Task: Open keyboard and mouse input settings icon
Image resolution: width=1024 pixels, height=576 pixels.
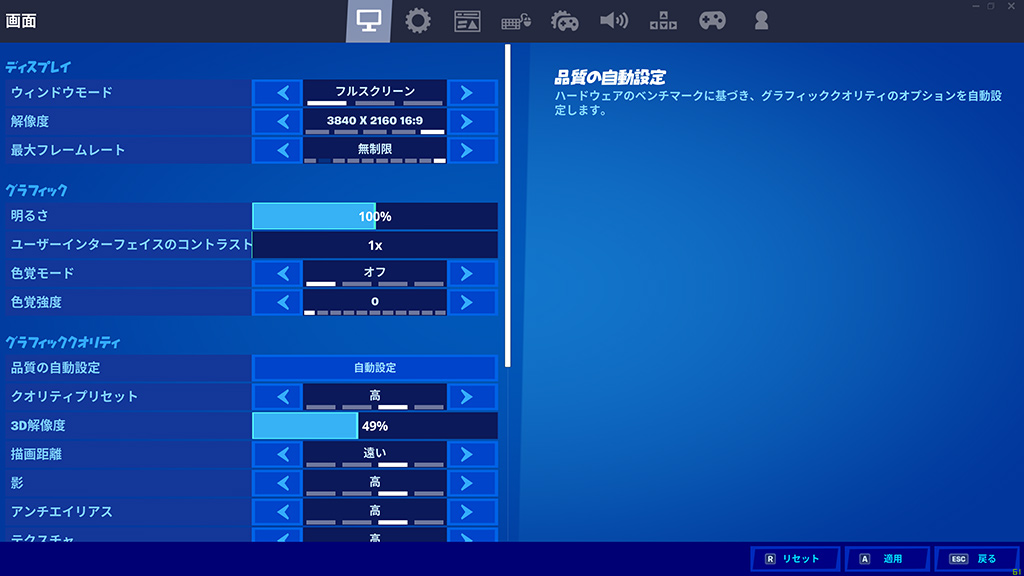Action: [516, 22]
